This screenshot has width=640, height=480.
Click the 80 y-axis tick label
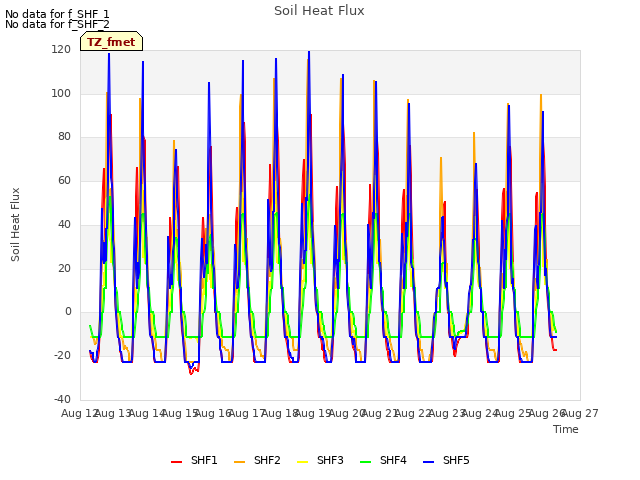pyautogui.click(x=64, y=137)
